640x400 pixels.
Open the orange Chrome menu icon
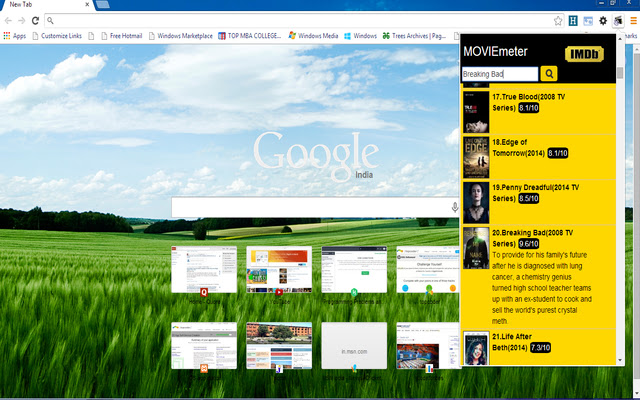coord(633,20)
